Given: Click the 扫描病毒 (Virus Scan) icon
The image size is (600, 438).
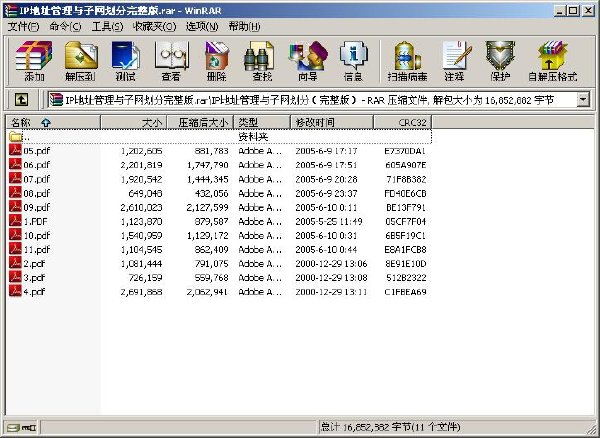Looking at the screenshot, I should point(407,56).
